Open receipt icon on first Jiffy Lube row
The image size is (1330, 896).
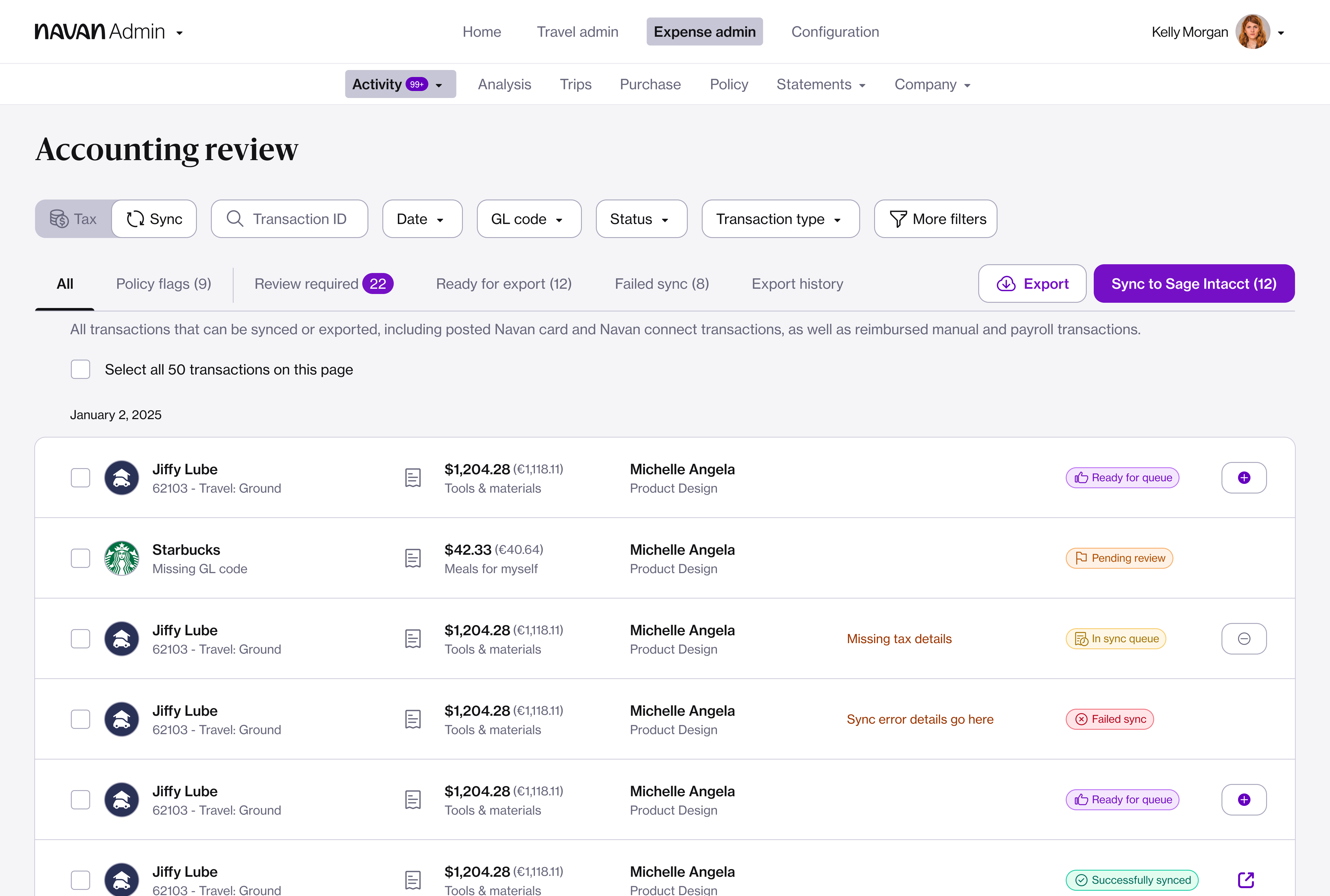coord(412,478)
